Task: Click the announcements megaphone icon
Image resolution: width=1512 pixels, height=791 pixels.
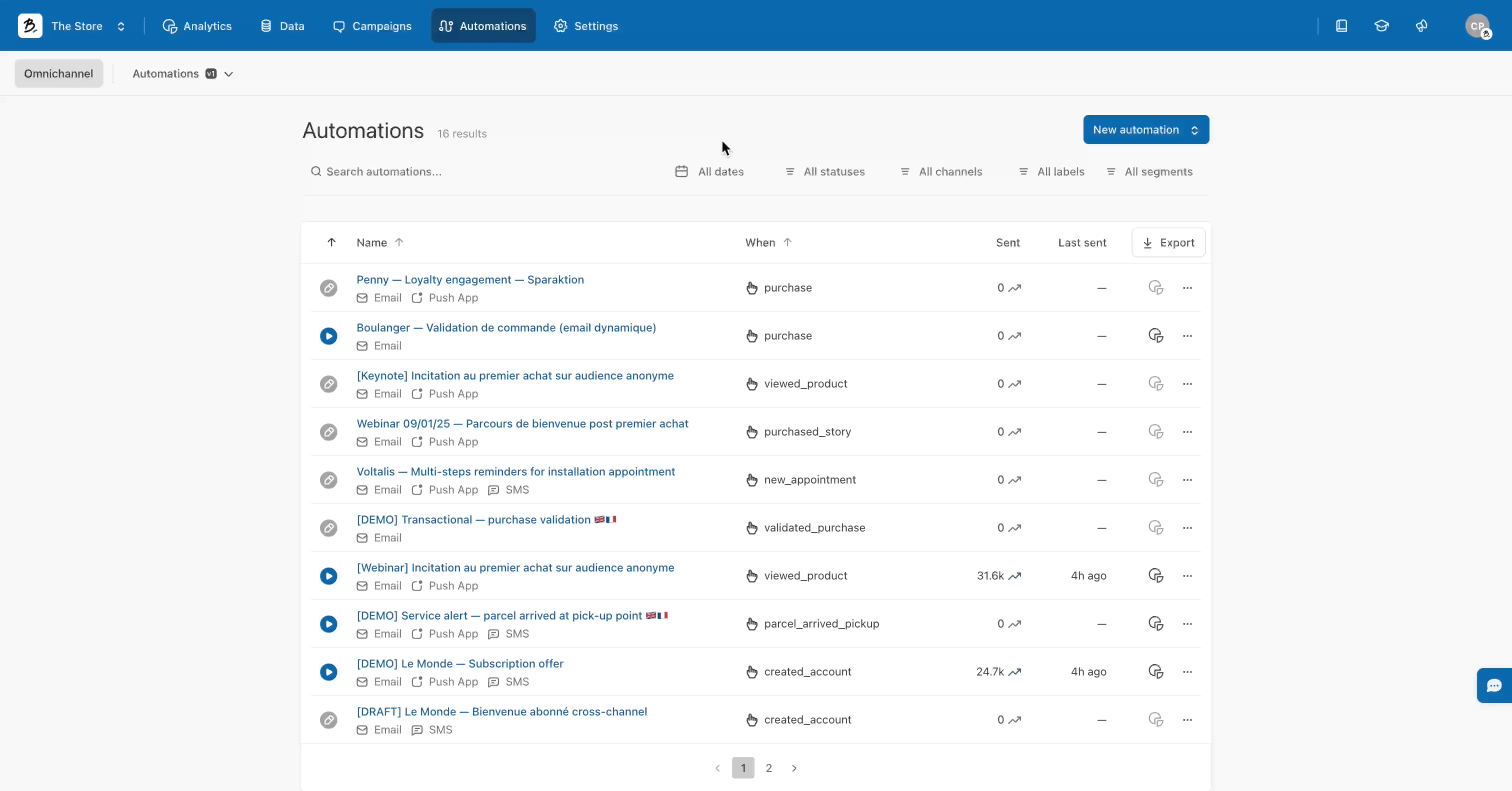Action: [1421, 26]
